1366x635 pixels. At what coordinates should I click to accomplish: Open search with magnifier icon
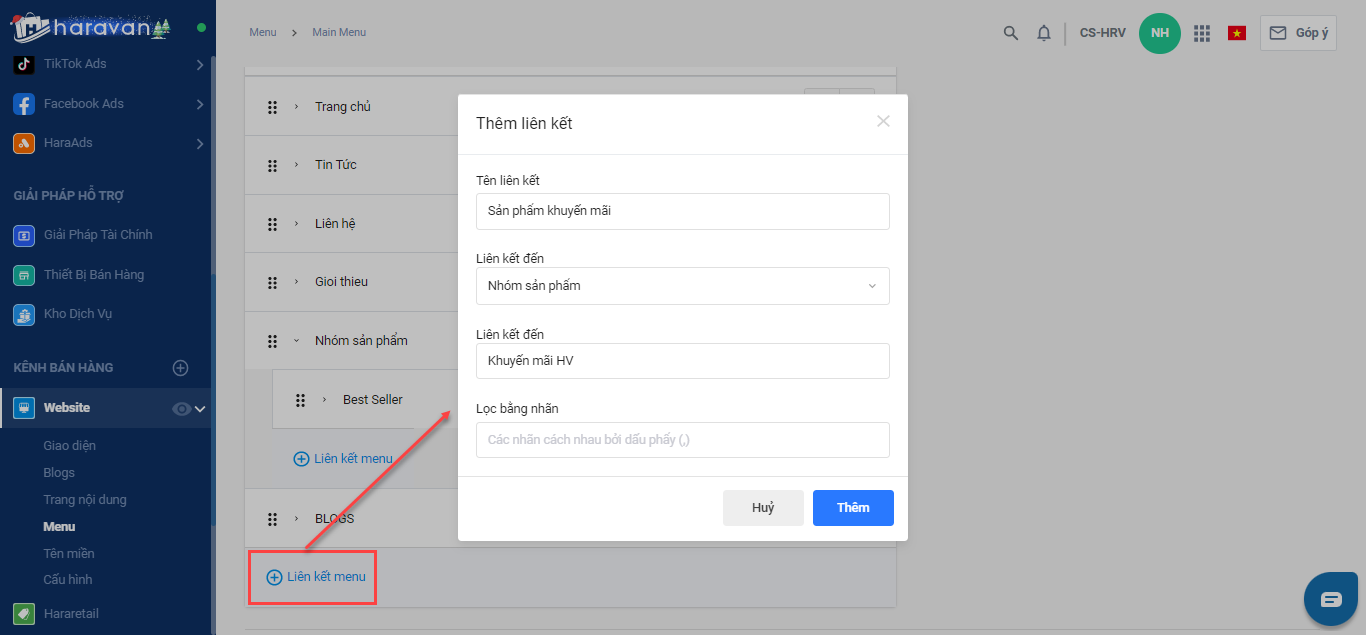(x=1011, y=33)
